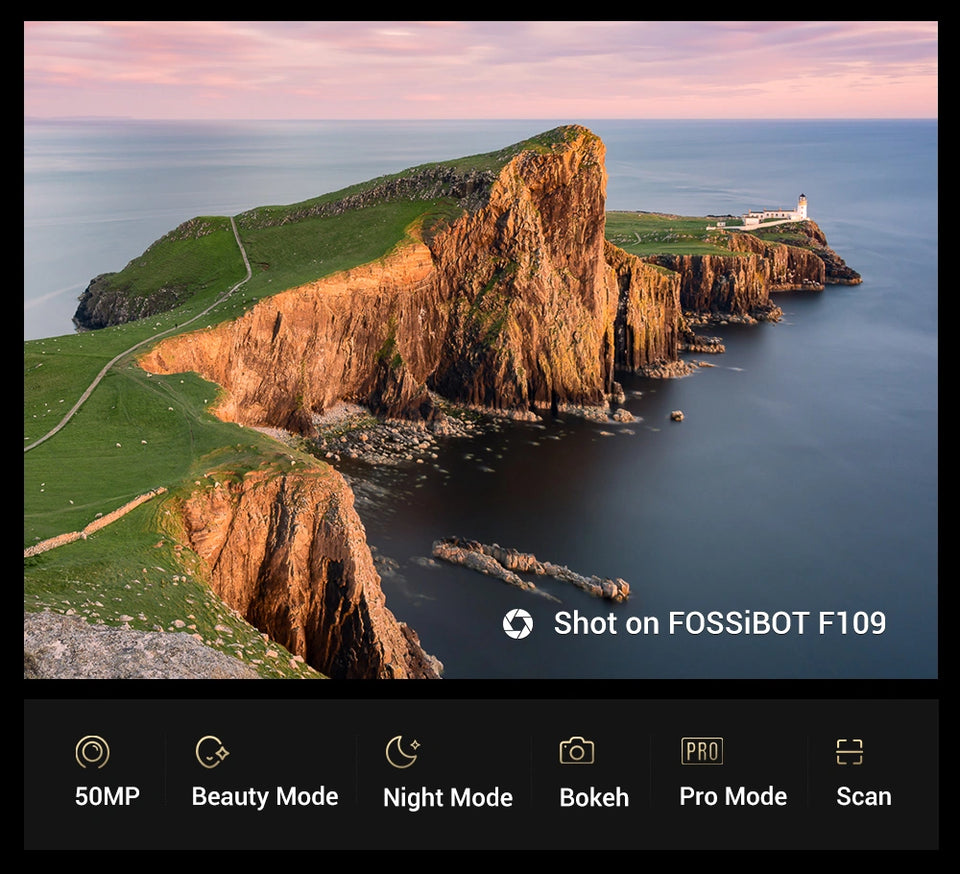Select the Beauty Mode face icon
Image resolution: width=960 pixels, height=874 pixels.
pos(211,752)
